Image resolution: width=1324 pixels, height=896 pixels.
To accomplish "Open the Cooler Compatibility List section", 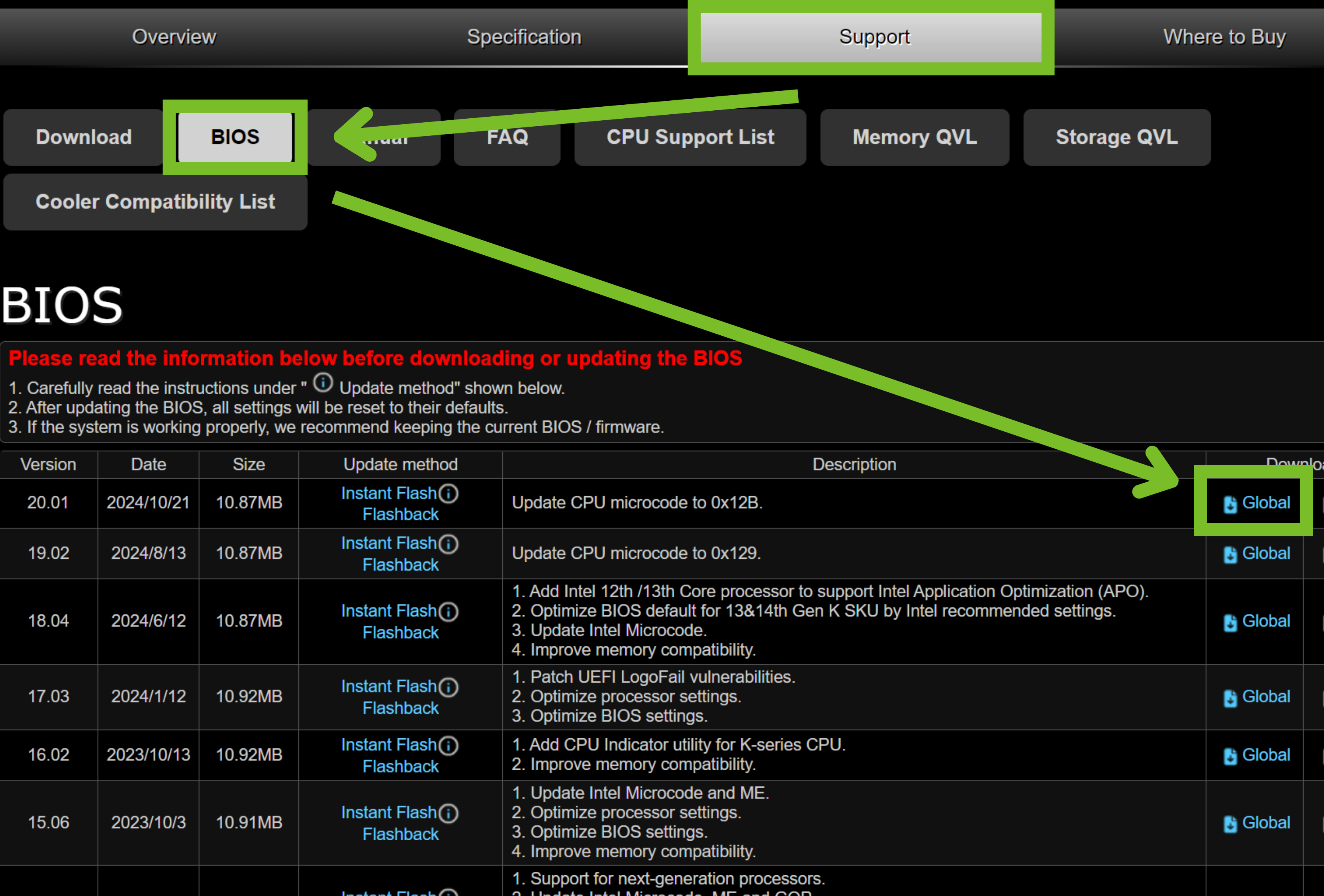I will (155, 202).
